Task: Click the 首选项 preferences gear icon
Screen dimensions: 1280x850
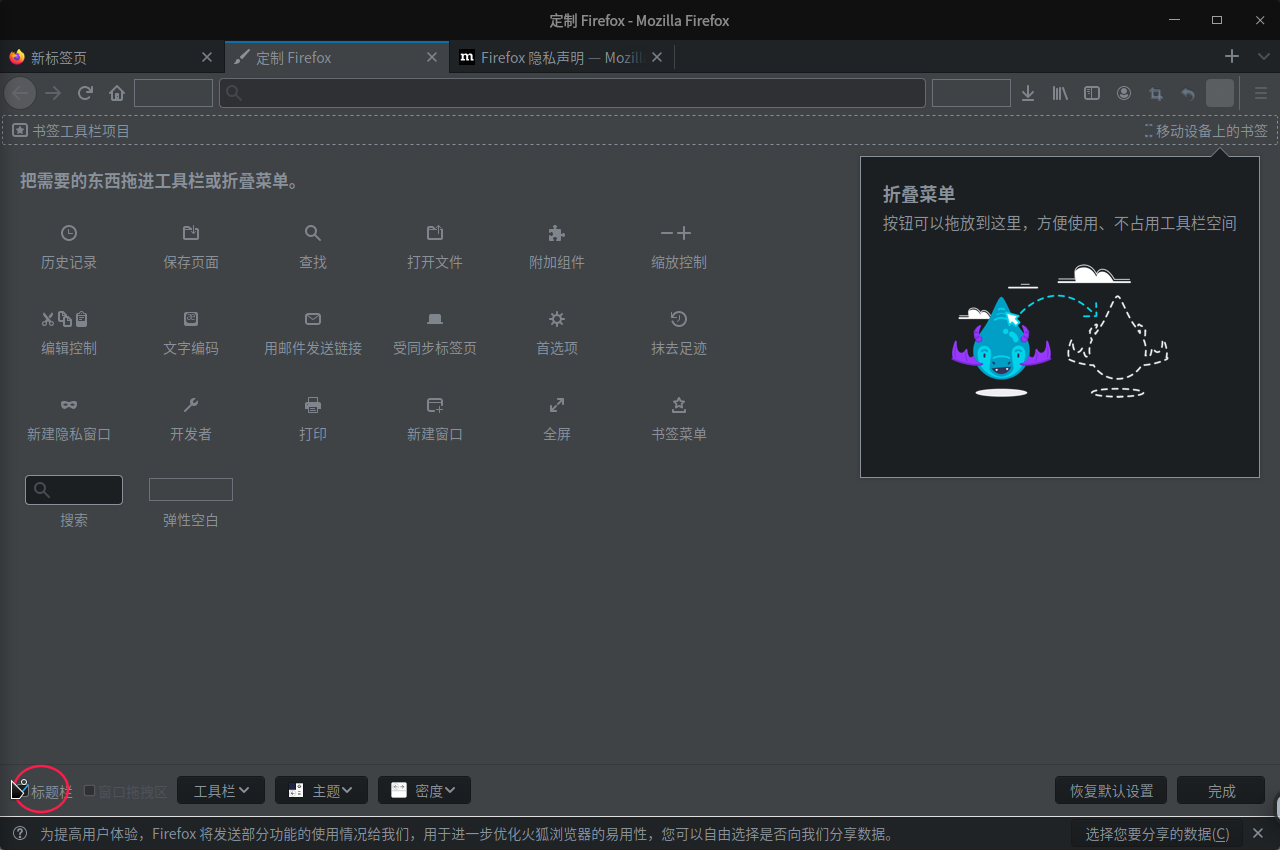Action: coord(557,319)
